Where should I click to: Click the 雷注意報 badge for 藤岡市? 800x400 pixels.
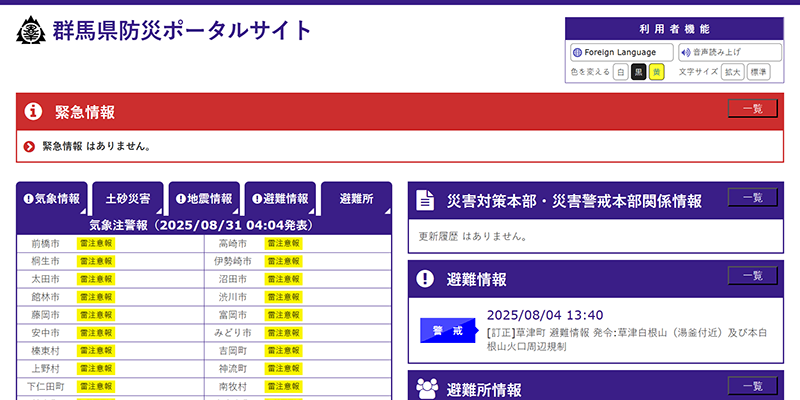96,315
